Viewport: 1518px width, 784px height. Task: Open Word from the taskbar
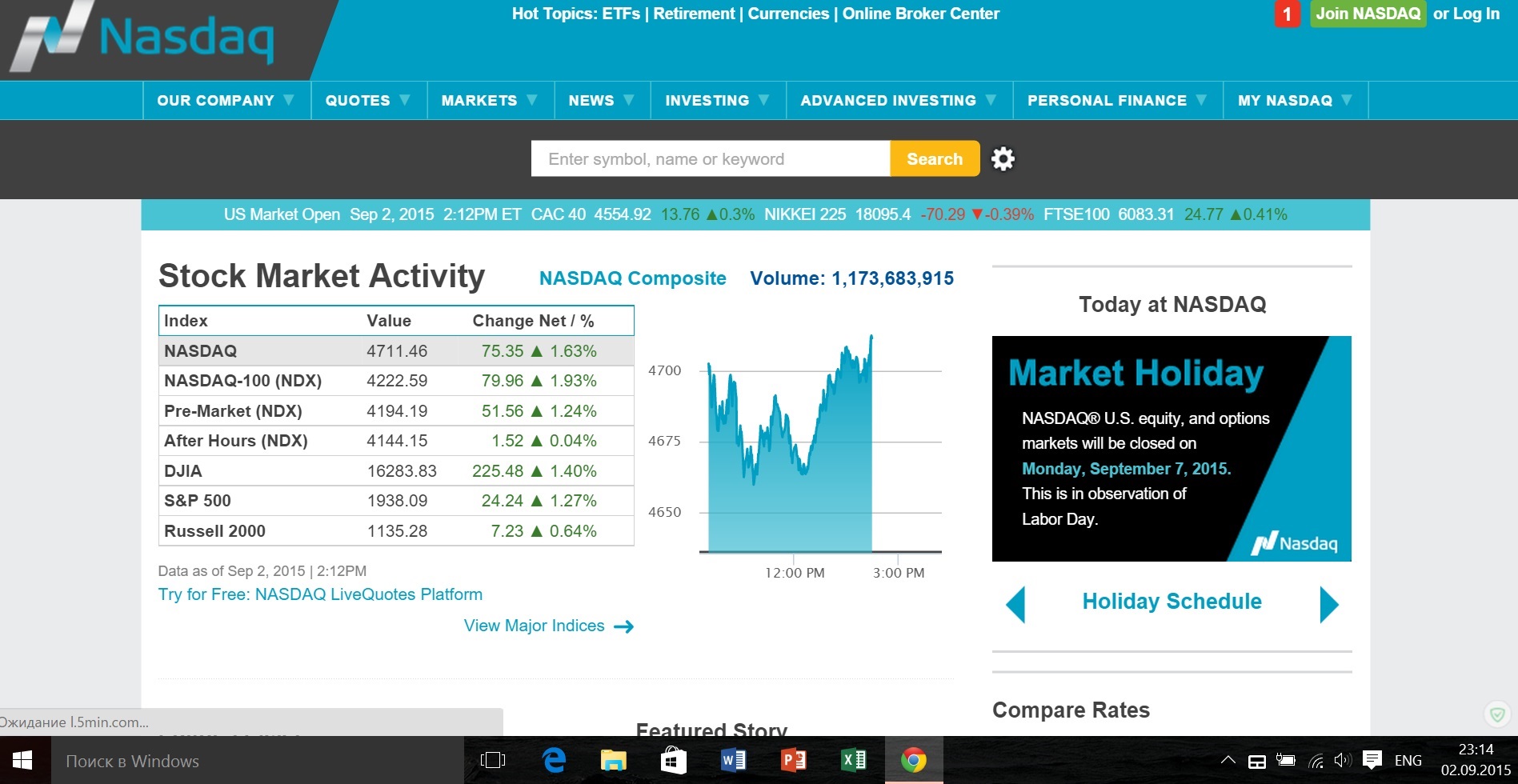tap(733, 760)
